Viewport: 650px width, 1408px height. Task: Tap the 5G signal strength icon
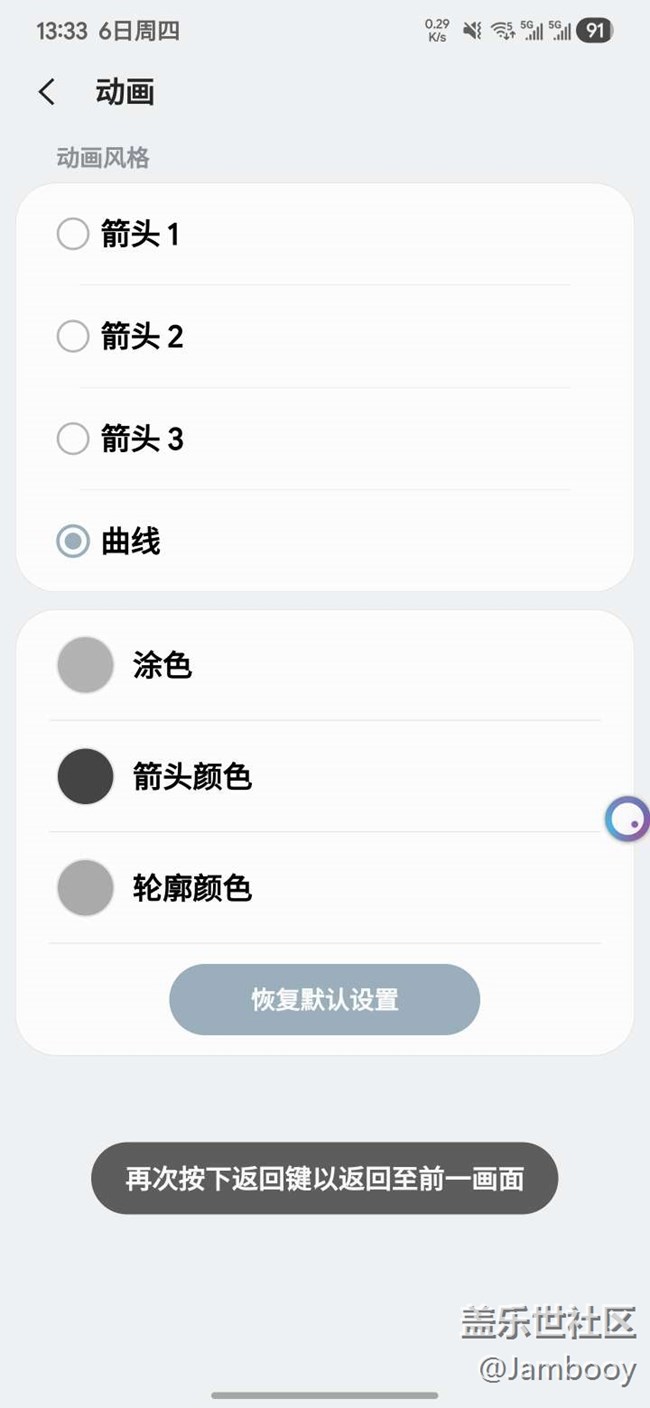(531, 31)
